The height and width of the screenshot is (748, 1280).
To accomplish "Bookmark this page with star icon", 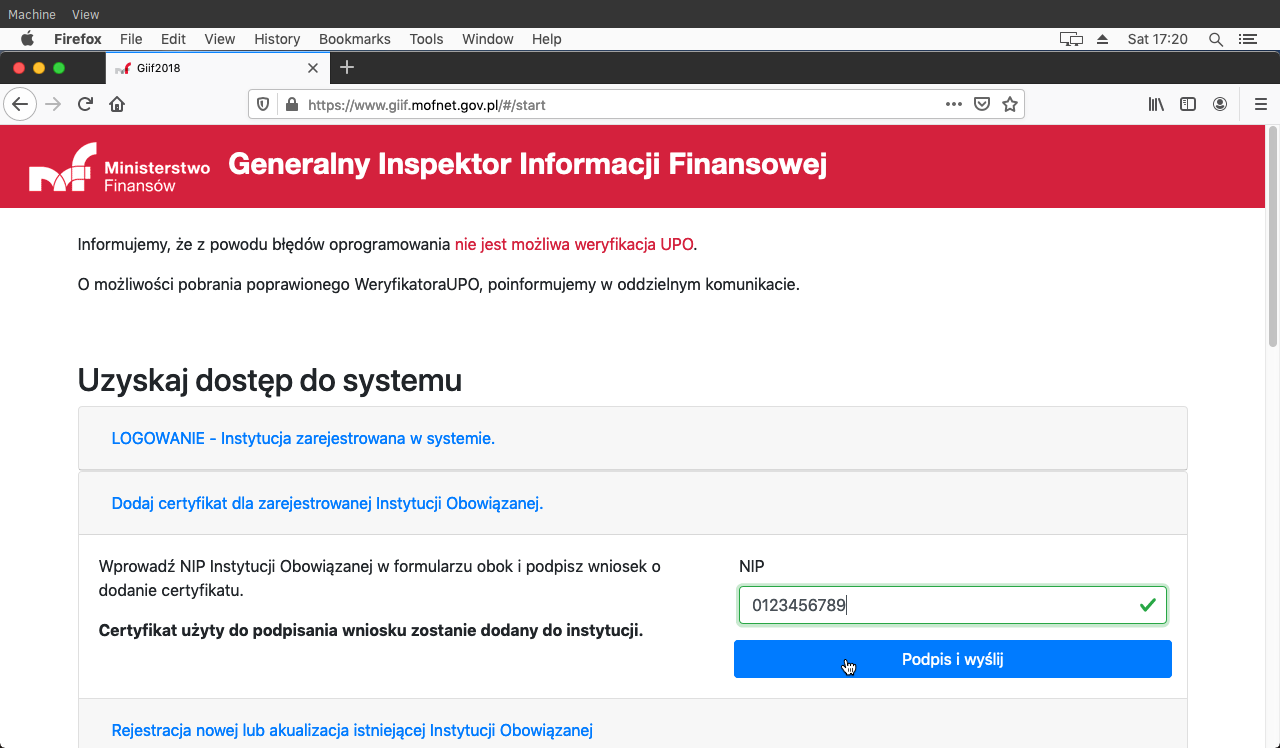I will click(x=1010, y=104).
